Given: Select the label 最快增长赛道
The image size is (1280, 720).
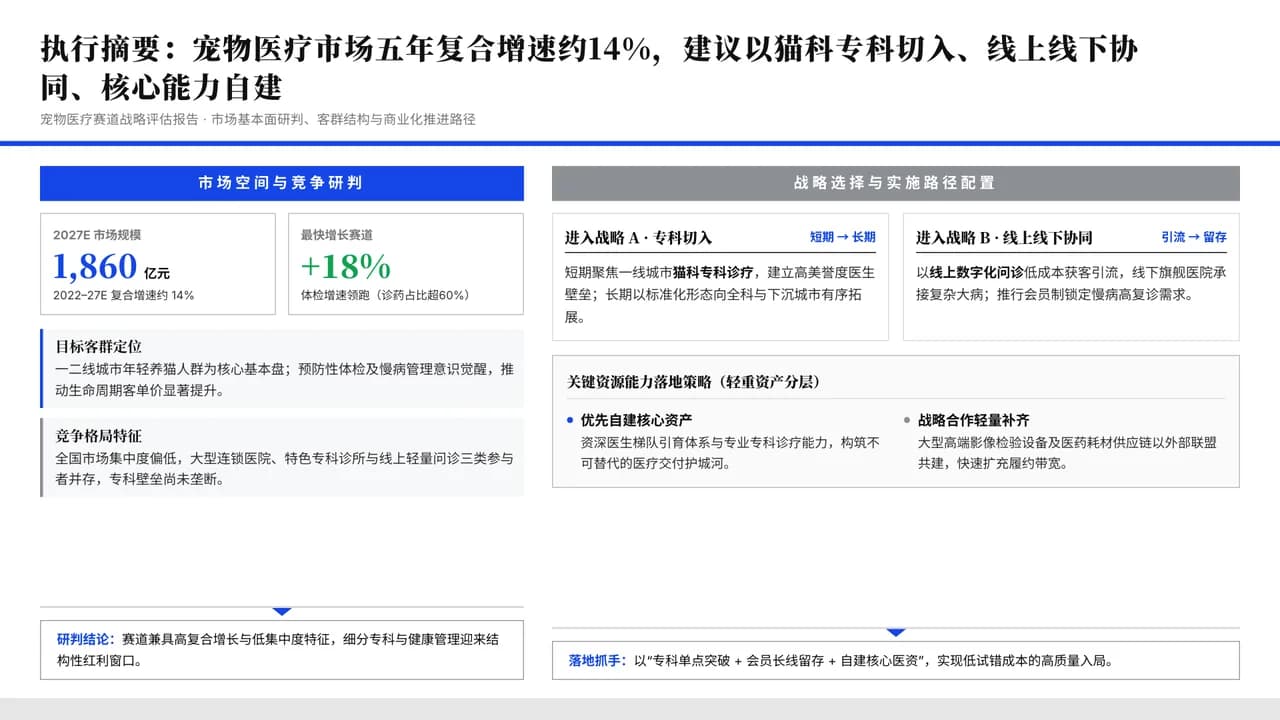Looking at the screenshot, I should coord(337,235).
